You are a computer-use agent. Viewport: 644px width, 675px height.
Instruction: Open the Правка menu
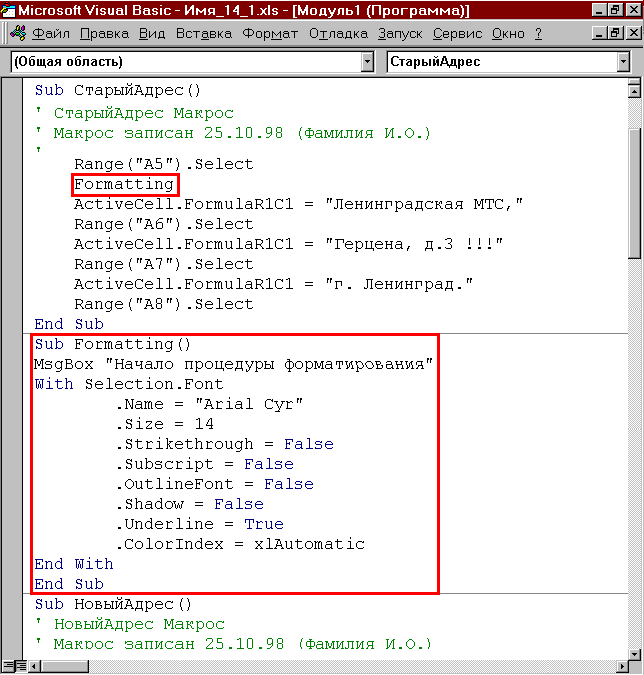105,34
